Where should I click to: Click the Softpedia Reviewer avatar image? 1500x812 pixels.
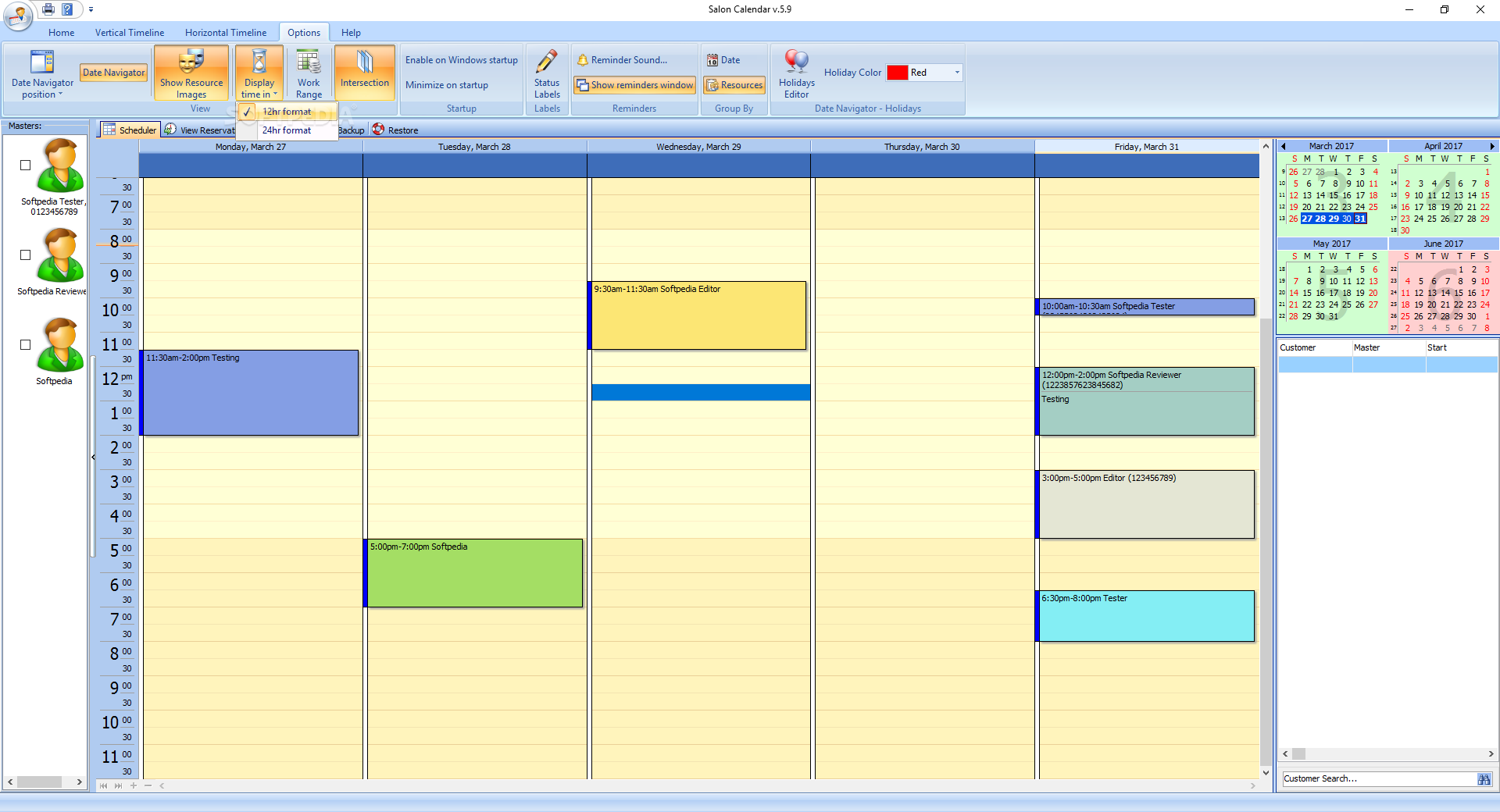pyautogui.click(x=61, y=255)
